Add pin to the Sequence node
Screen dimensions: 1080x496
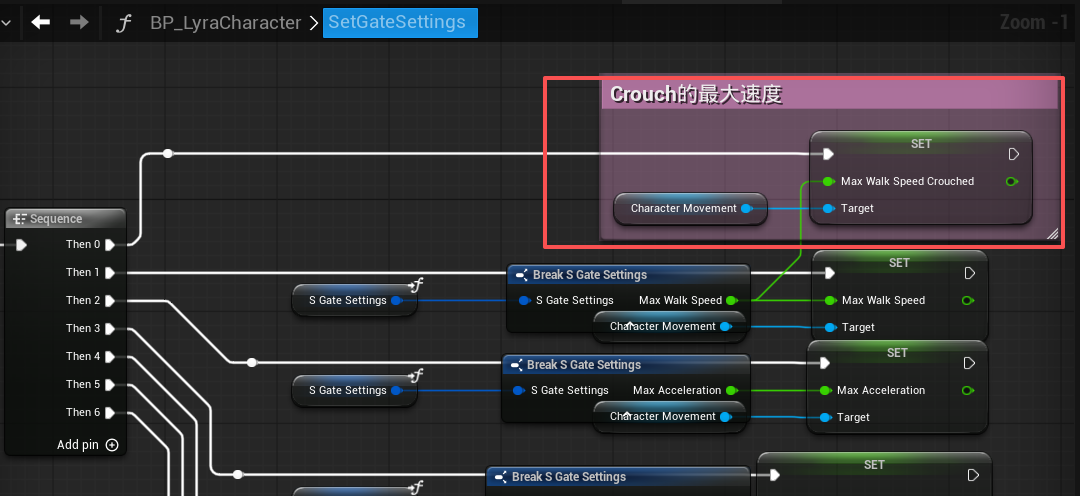coord(88,445)
